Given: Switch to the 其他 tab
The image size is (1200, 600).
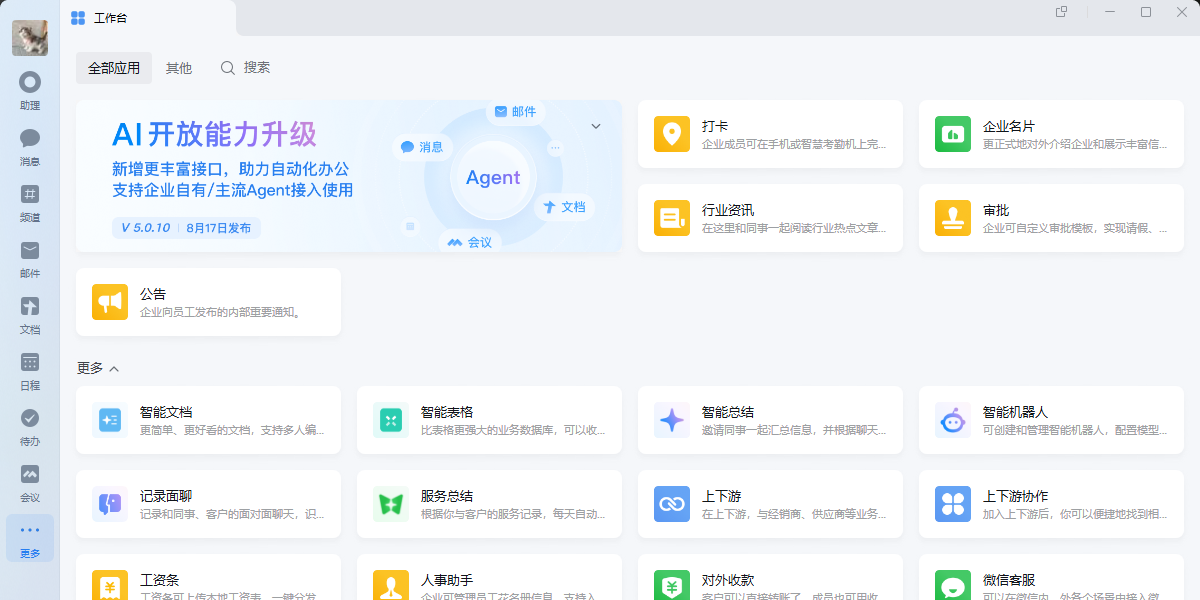Looking at the screenshot, I should point(179,68).
